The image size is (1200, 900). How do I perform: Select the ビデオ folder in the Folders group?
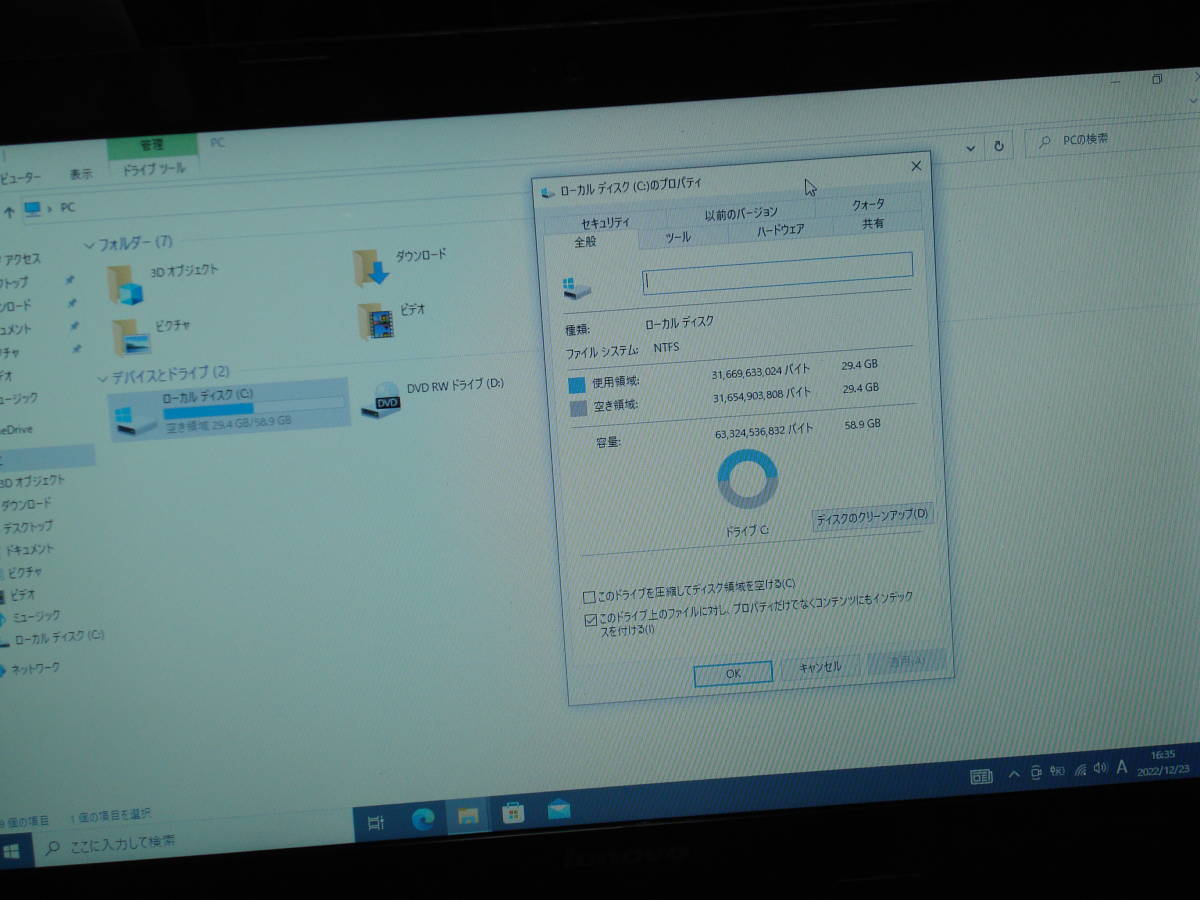click(x=392, y=320)
